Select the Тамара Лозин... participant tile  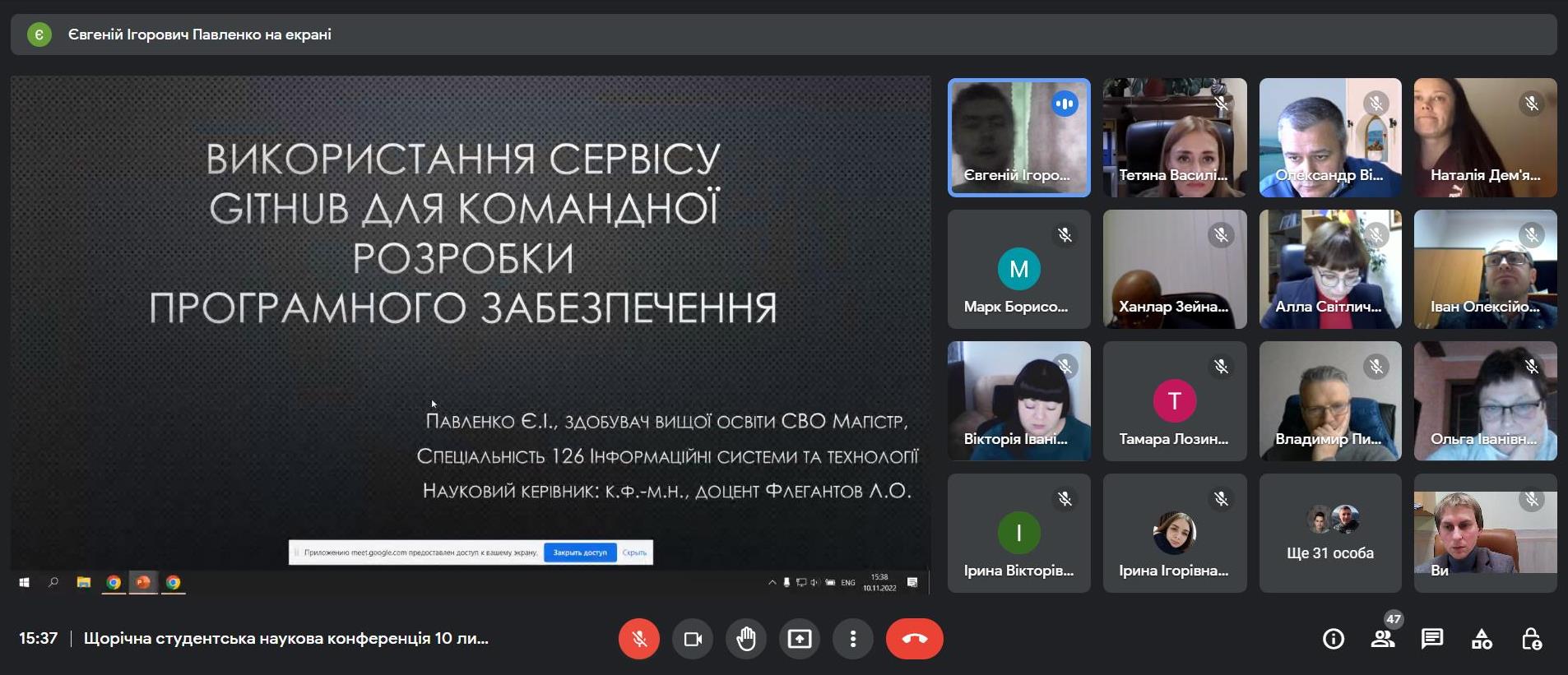click(1175, 401)
